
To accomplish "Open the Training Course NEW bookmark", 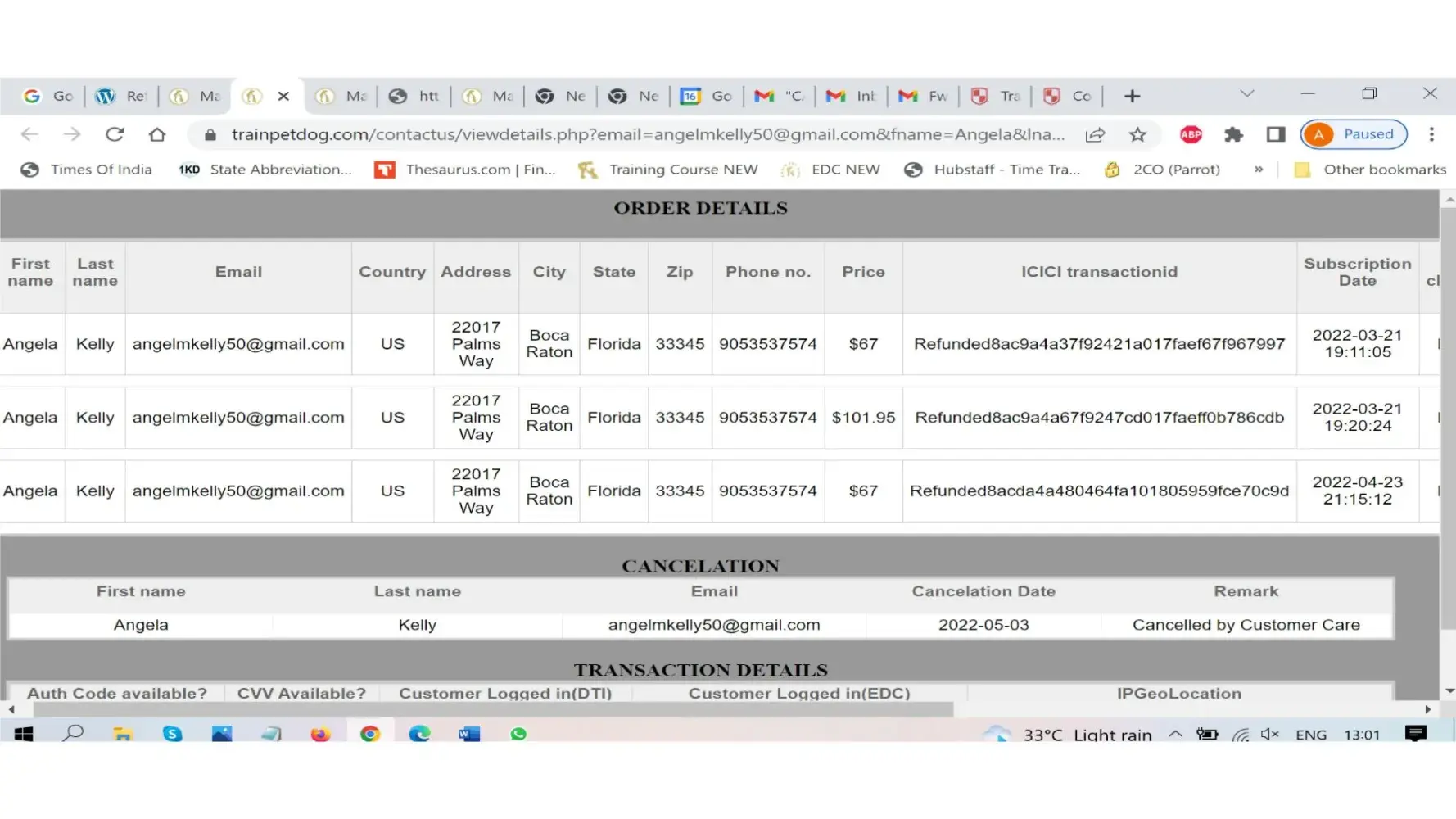I will 668,170.
